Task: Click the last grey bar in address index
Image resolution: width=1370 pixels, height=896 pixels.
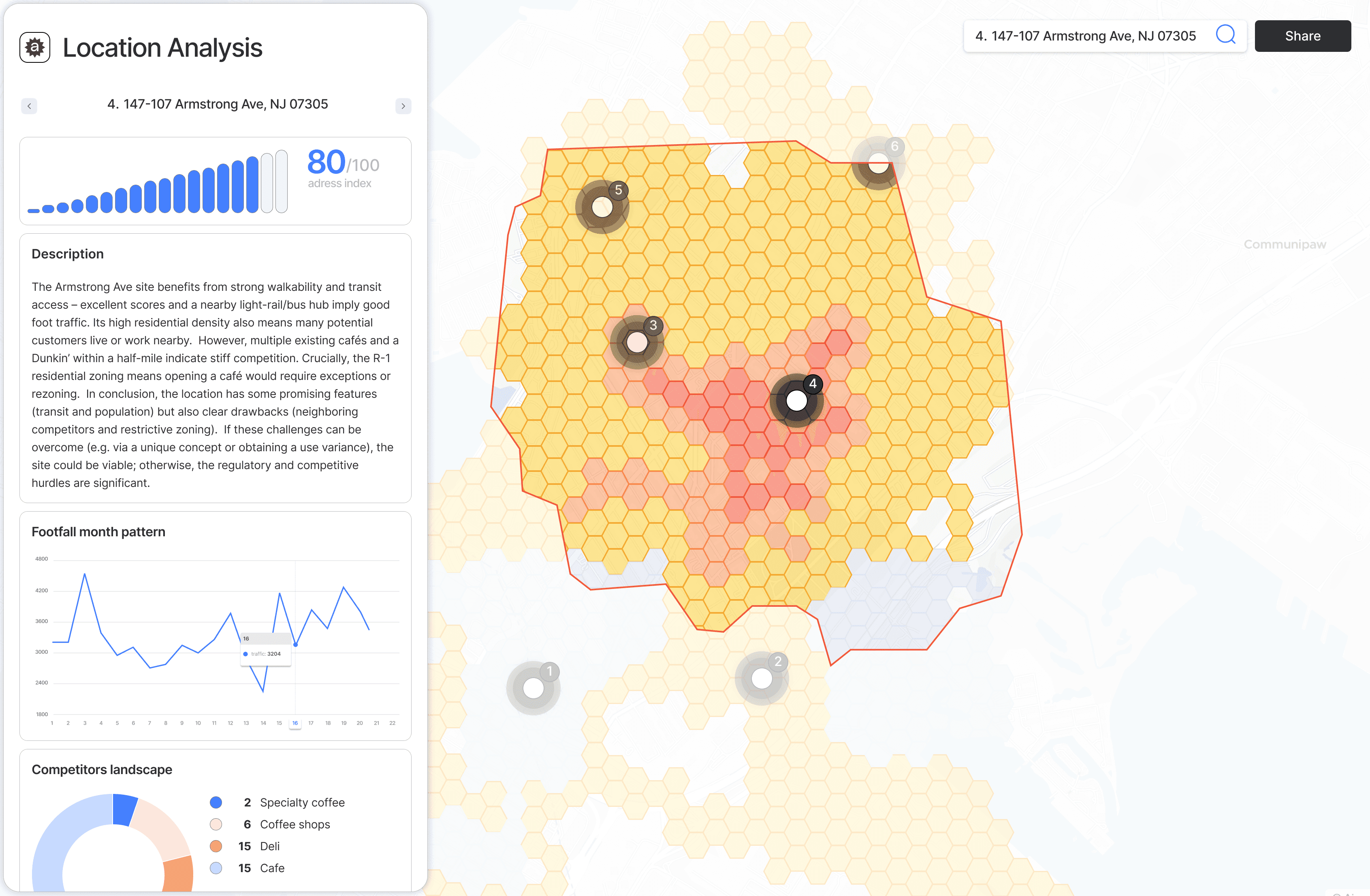Action: click(x=282, y=181)
